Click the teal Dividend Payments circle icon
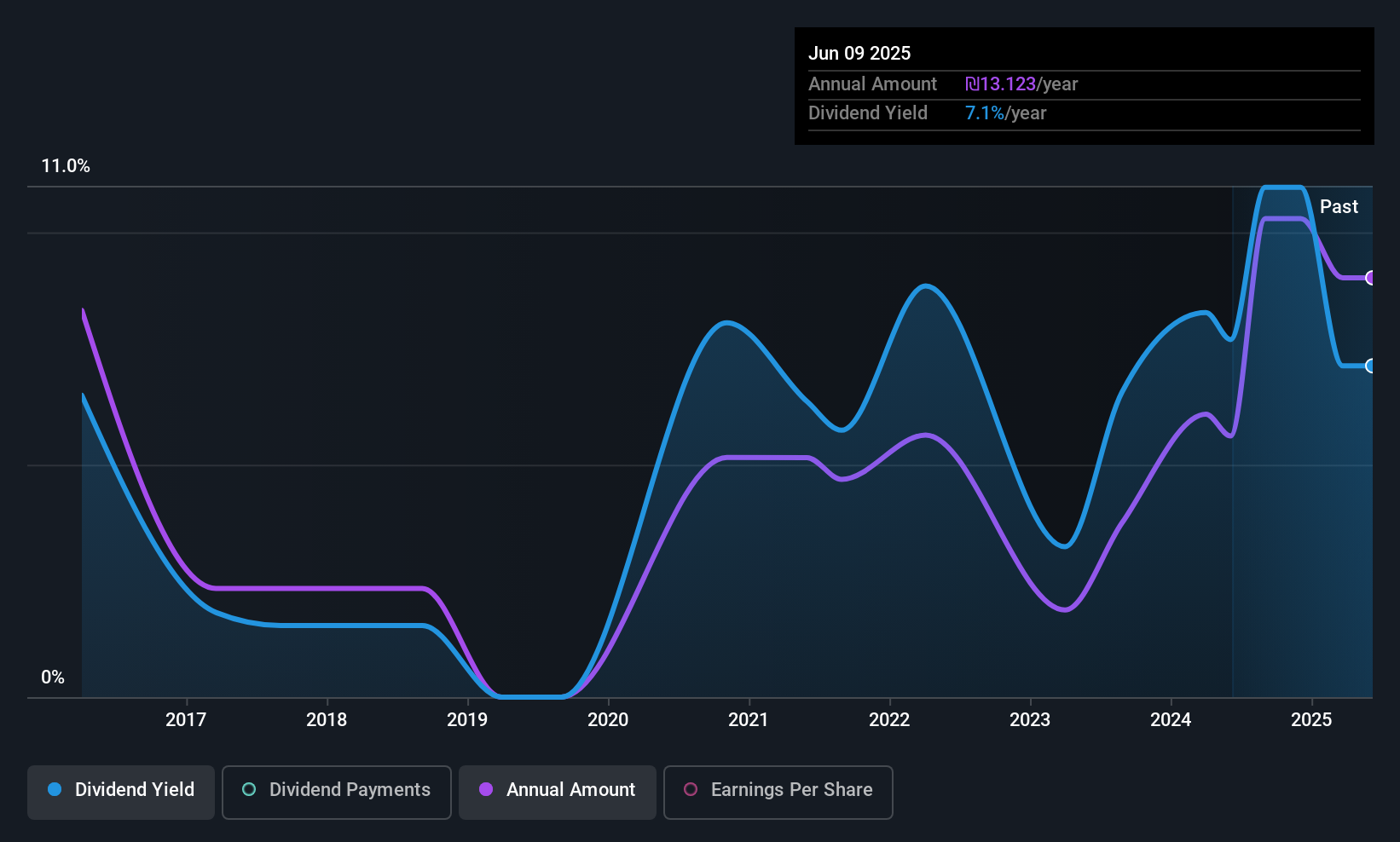The image size is (1400, 842). click(x=249, y=789)
